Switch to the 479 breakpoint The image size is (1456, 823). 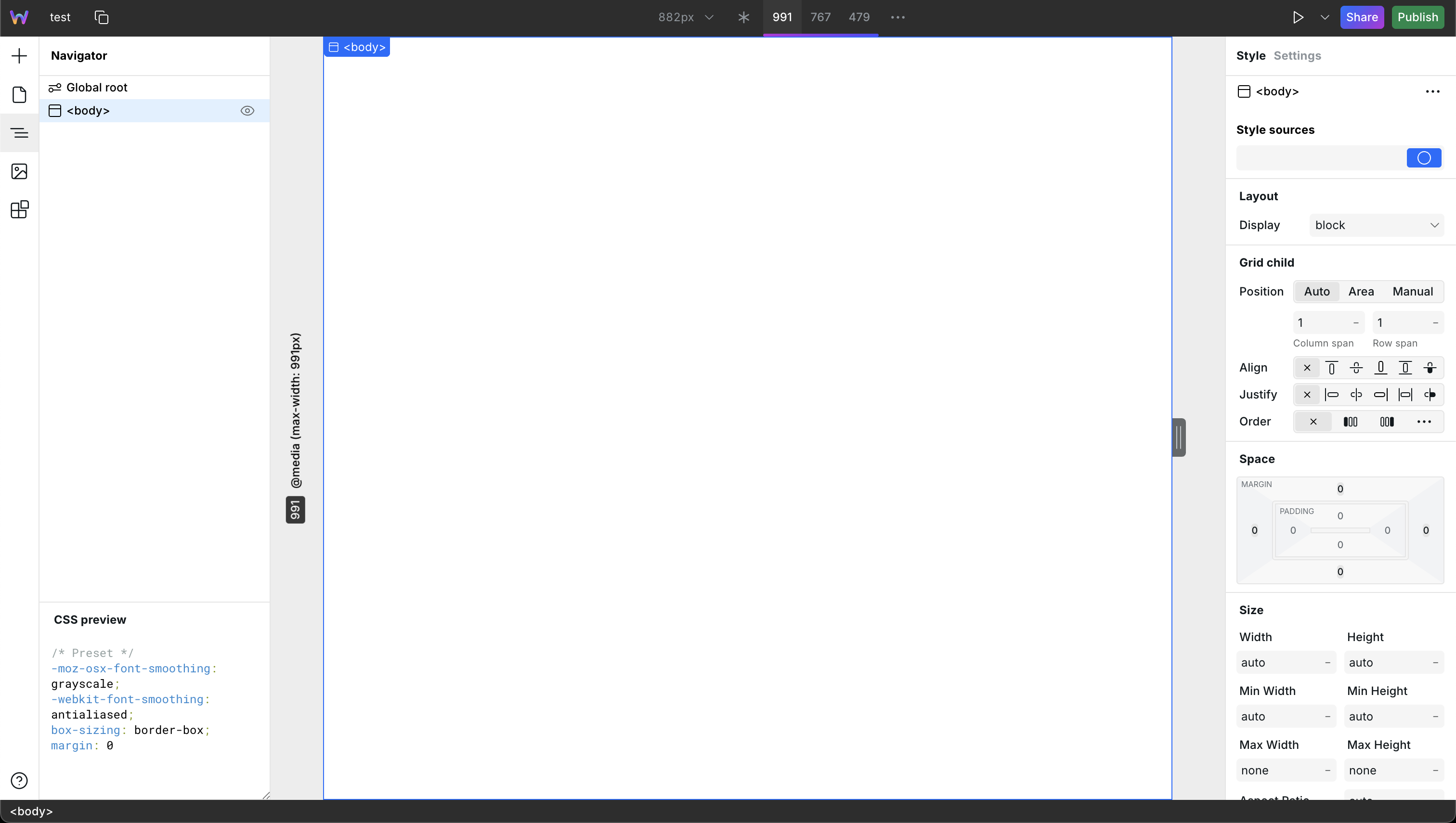(859, 17)
